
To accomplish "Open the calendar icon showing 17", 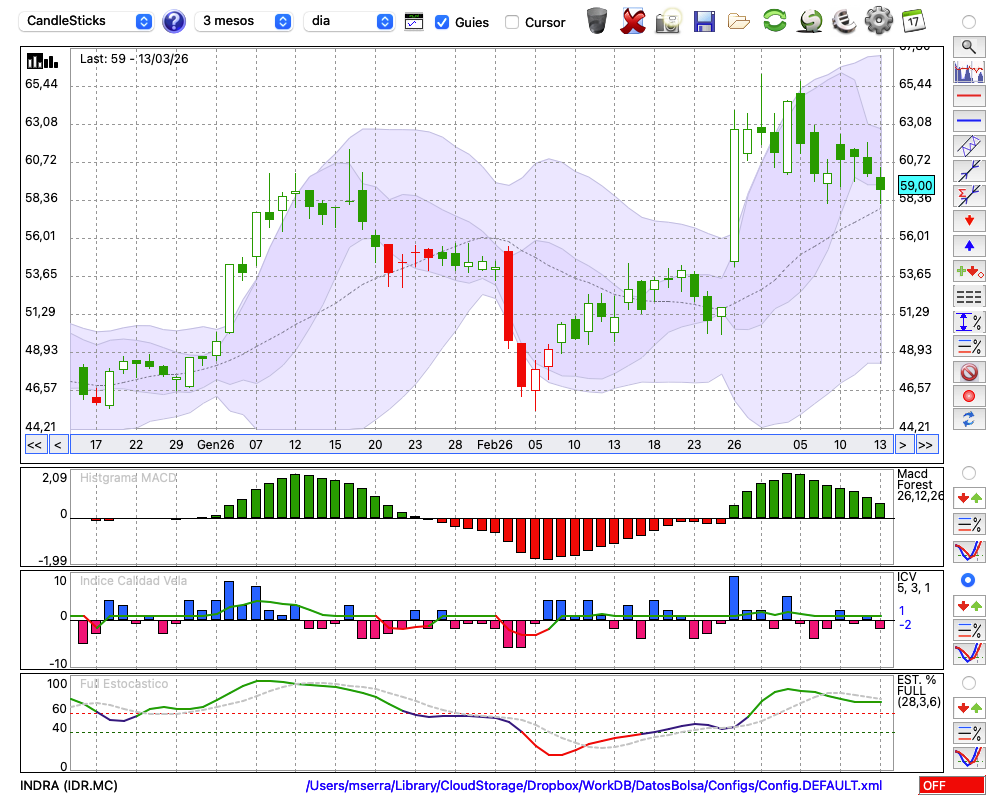I will 913,20.
